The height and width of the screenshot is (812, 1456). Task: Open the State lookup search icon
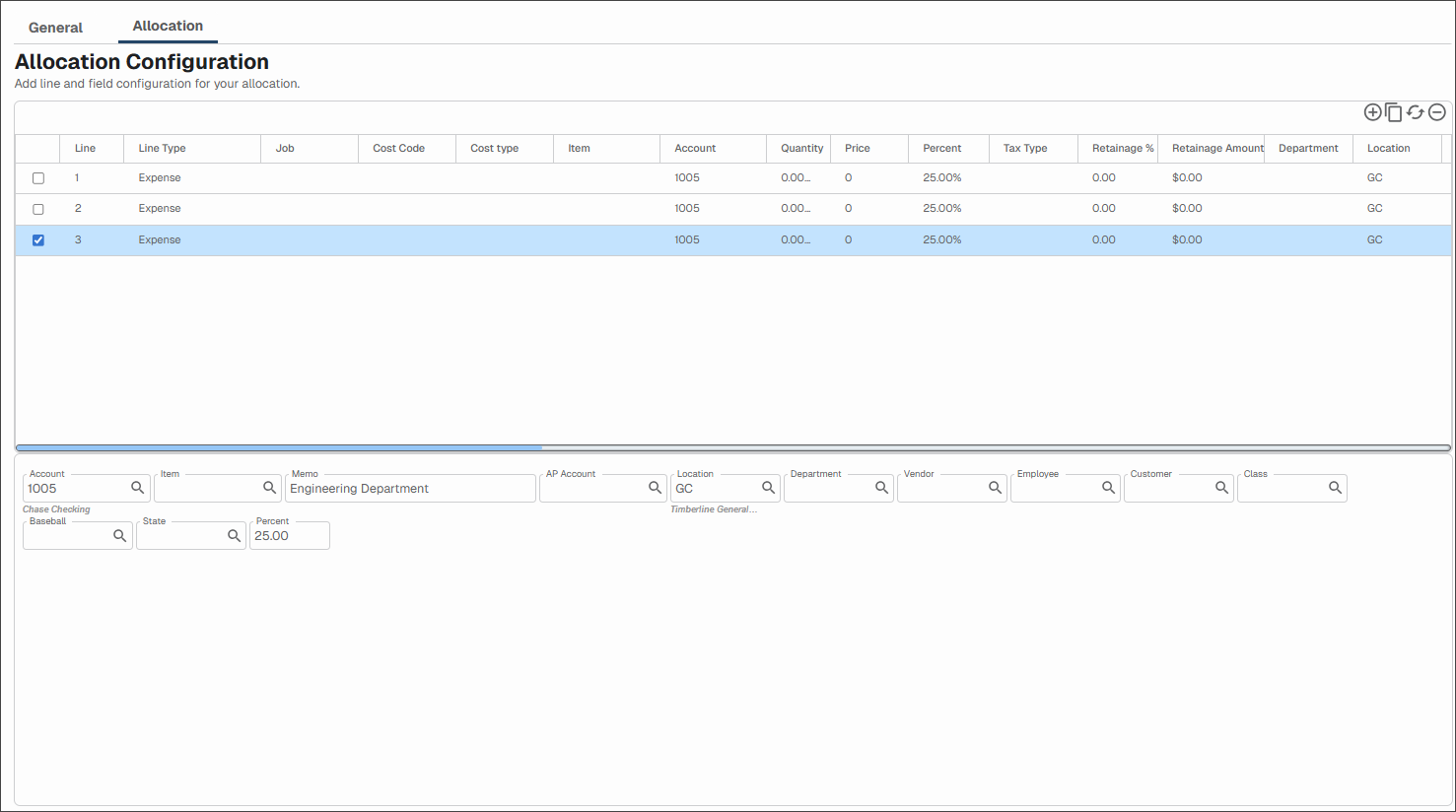coord(234,536)
